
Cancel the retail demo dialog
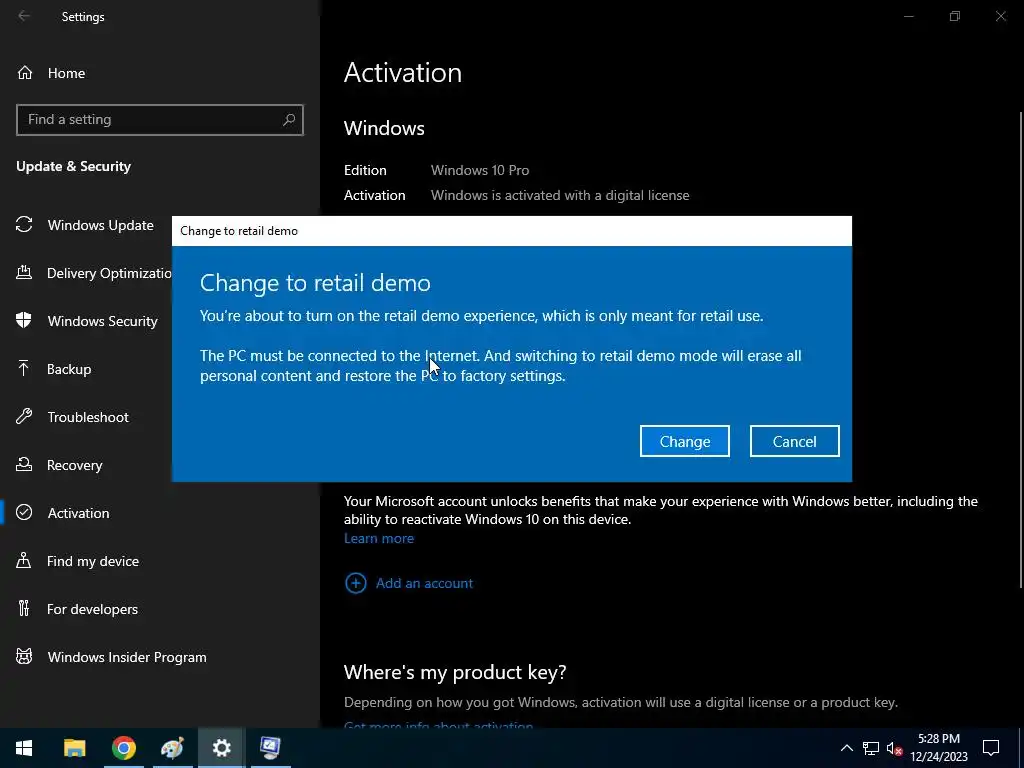pyautogui.click(x=794, y=441)
